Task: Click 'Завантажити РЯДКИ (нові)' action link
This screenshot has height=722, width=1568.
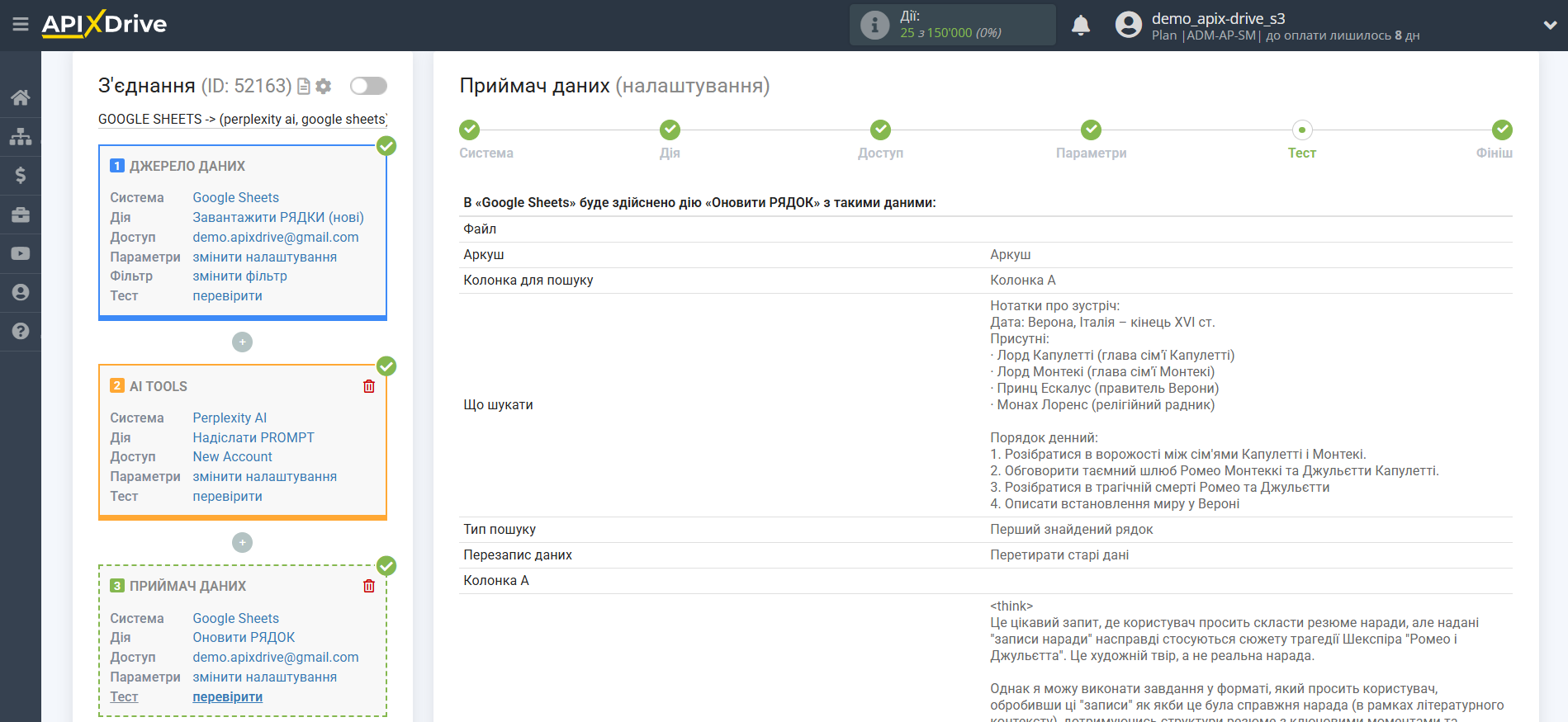Action: [278, 217]
